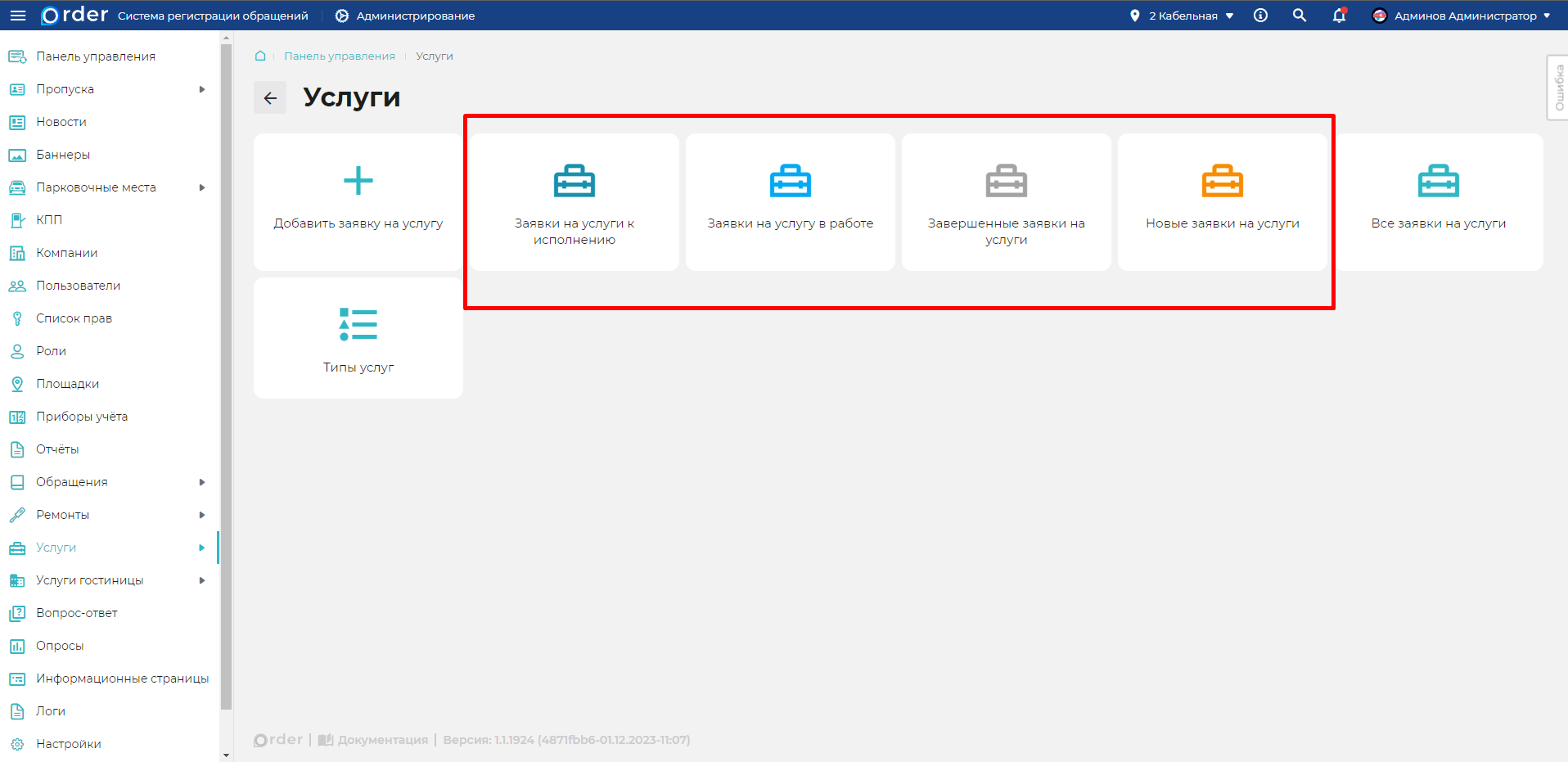Go to home icon in breadcrumb
The height and width of the screenshot is (762, 1568).
[260, 56]
